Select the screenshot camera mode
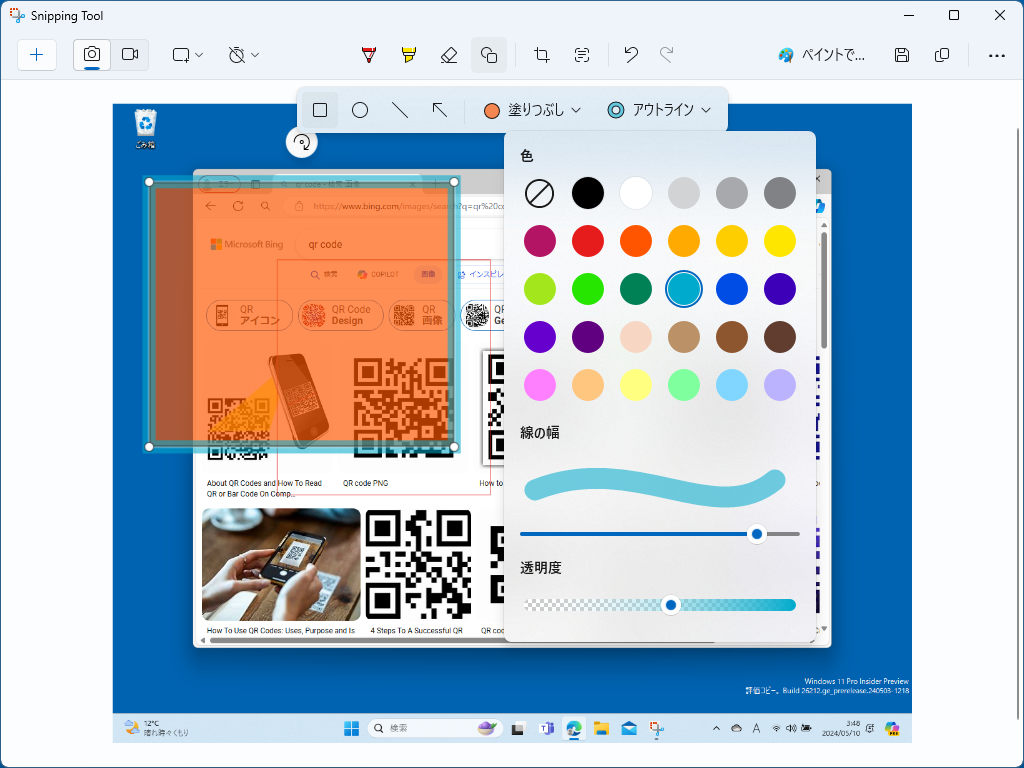The height and width of the screenshot is (768, 1024). point(92,55)
